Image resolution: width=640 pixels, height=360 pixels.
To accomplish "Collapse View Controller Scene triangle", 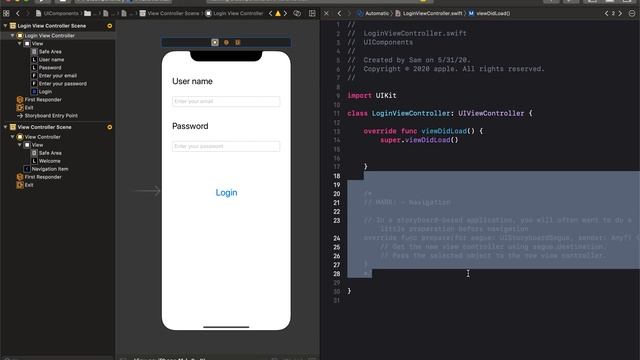I will 5,127.
